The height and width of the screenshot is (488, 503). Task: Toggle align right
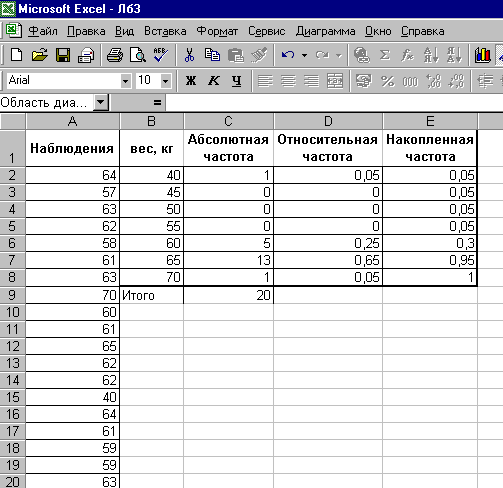coord(311,81)
